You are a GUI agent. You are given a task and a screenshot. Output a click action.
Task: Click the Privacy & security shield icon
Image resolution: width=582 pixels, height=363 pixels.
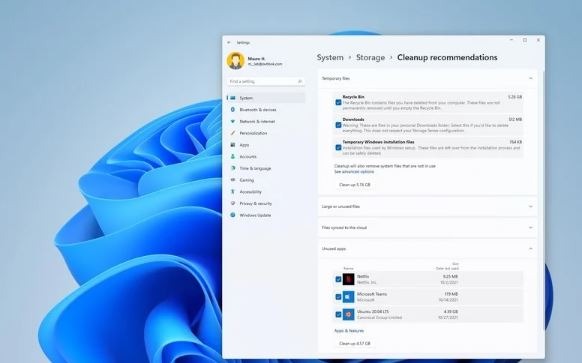pos(233,203)
